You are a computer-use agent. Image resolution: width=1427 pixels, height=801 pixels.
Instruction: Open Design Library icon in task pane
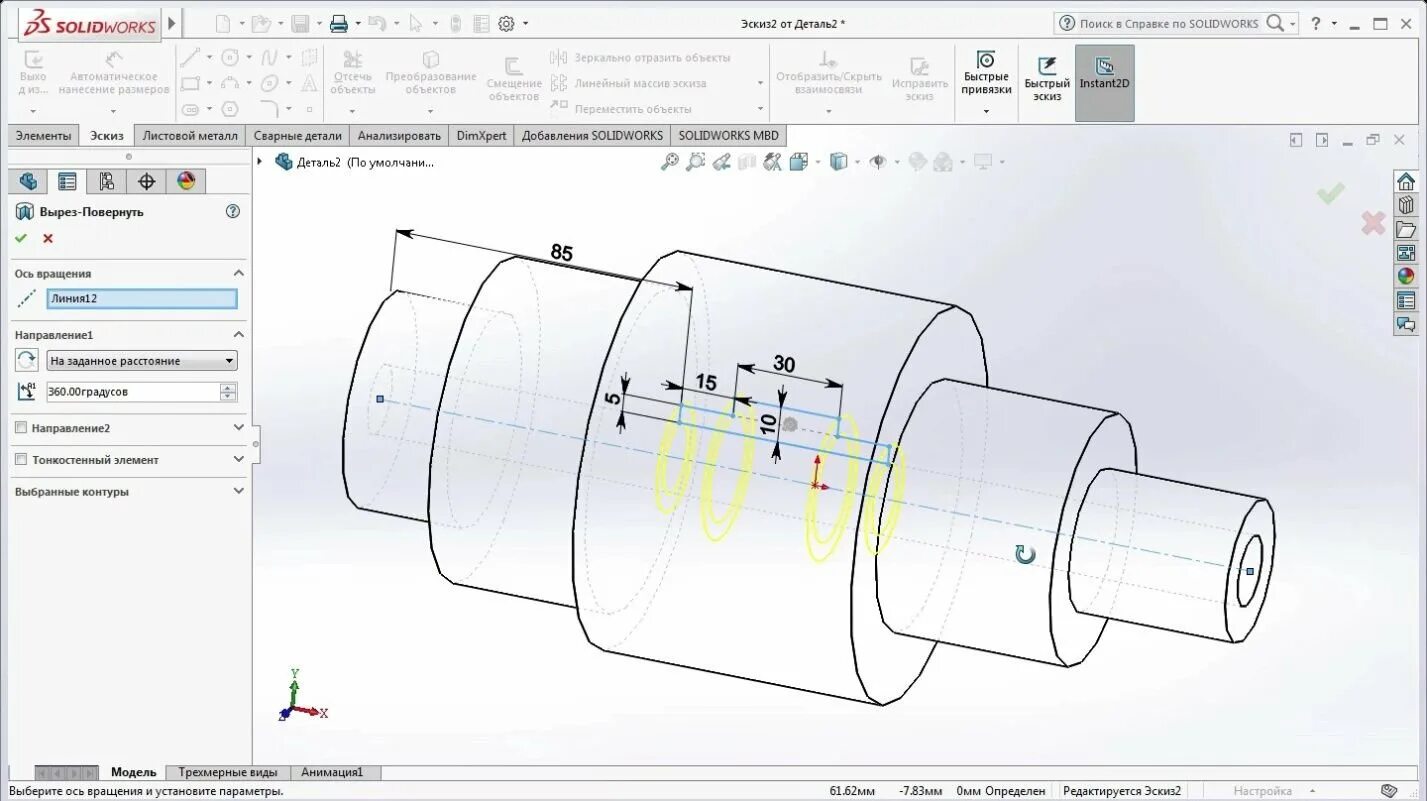(x=1406, y=205)
